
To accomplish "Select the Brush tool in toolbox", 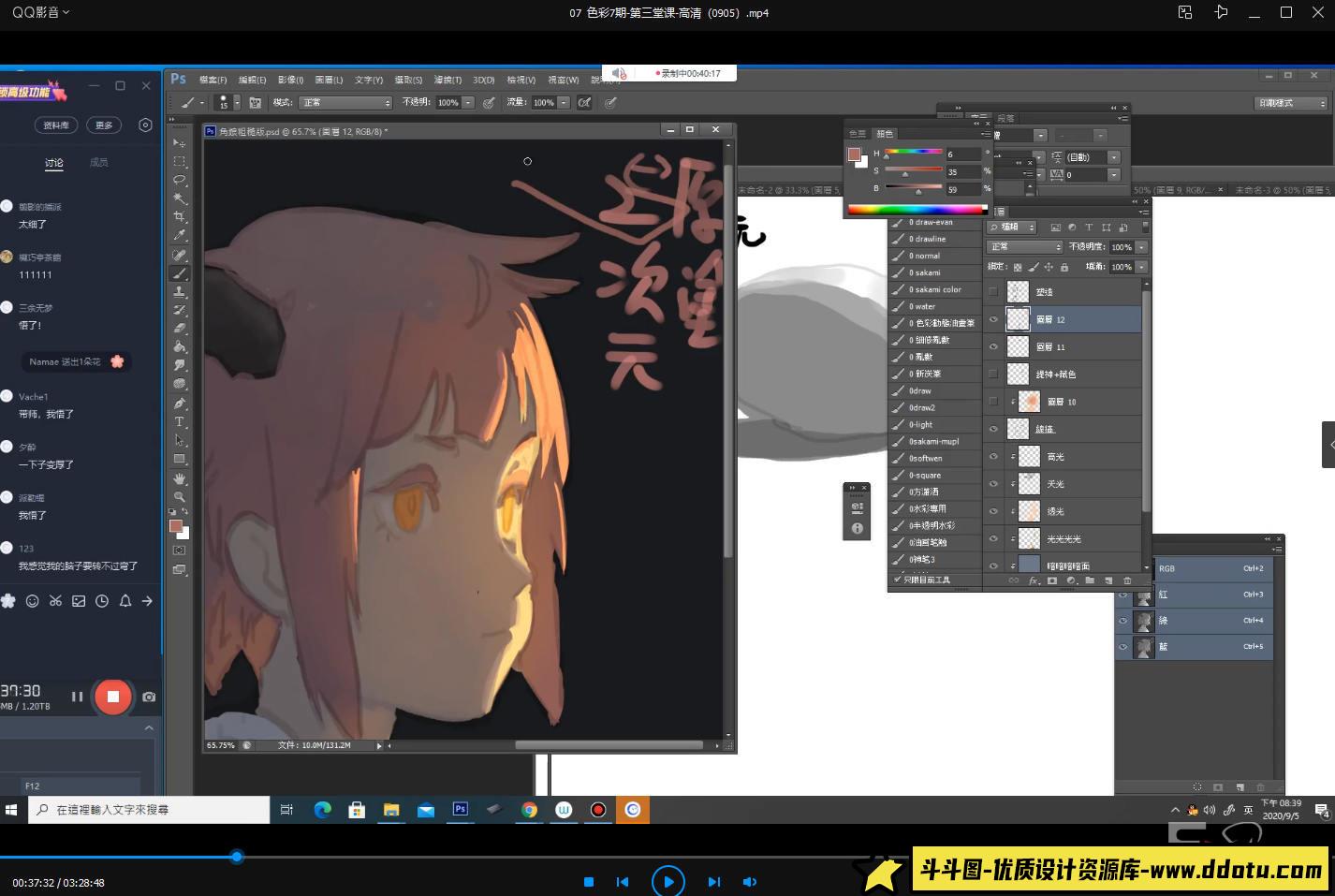I will [x=179, y=273].
